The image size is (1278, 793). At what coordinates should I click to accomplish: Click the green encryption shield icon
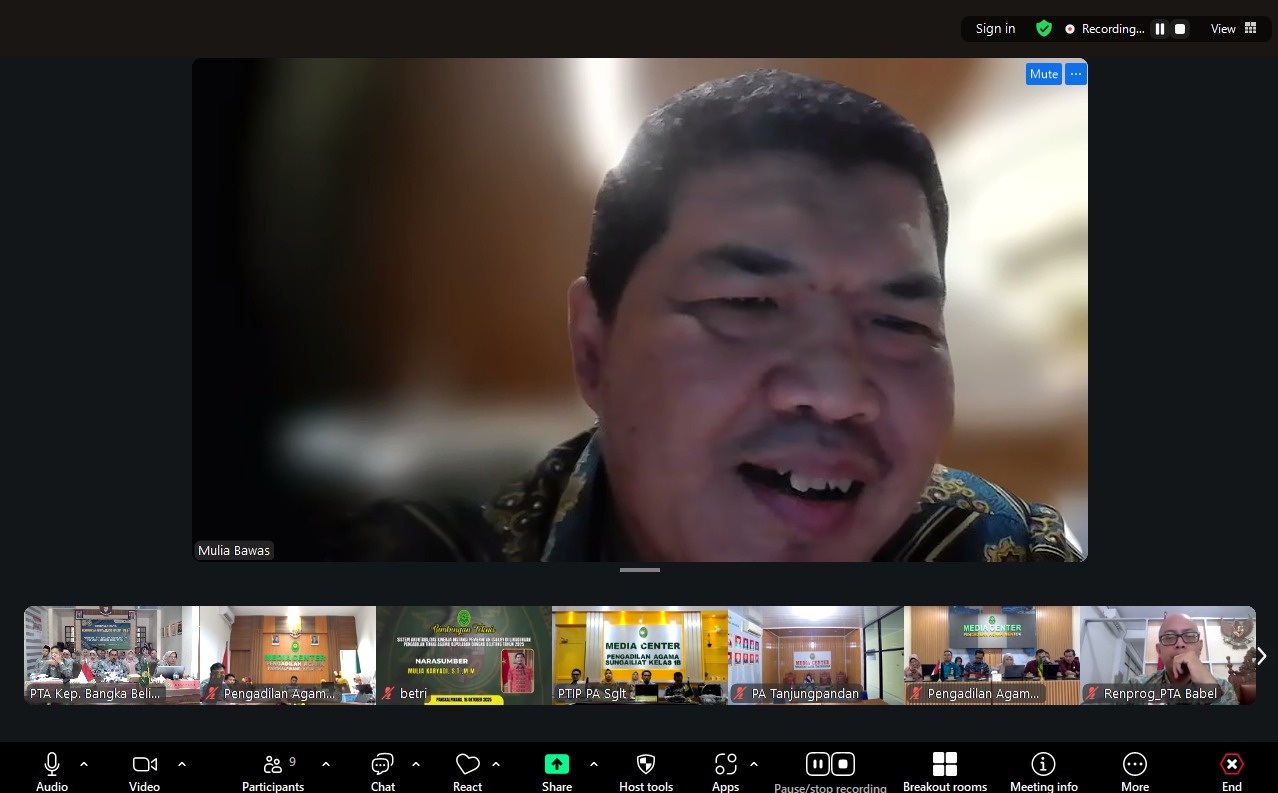pyautogui.click(x=1044, y=29)
